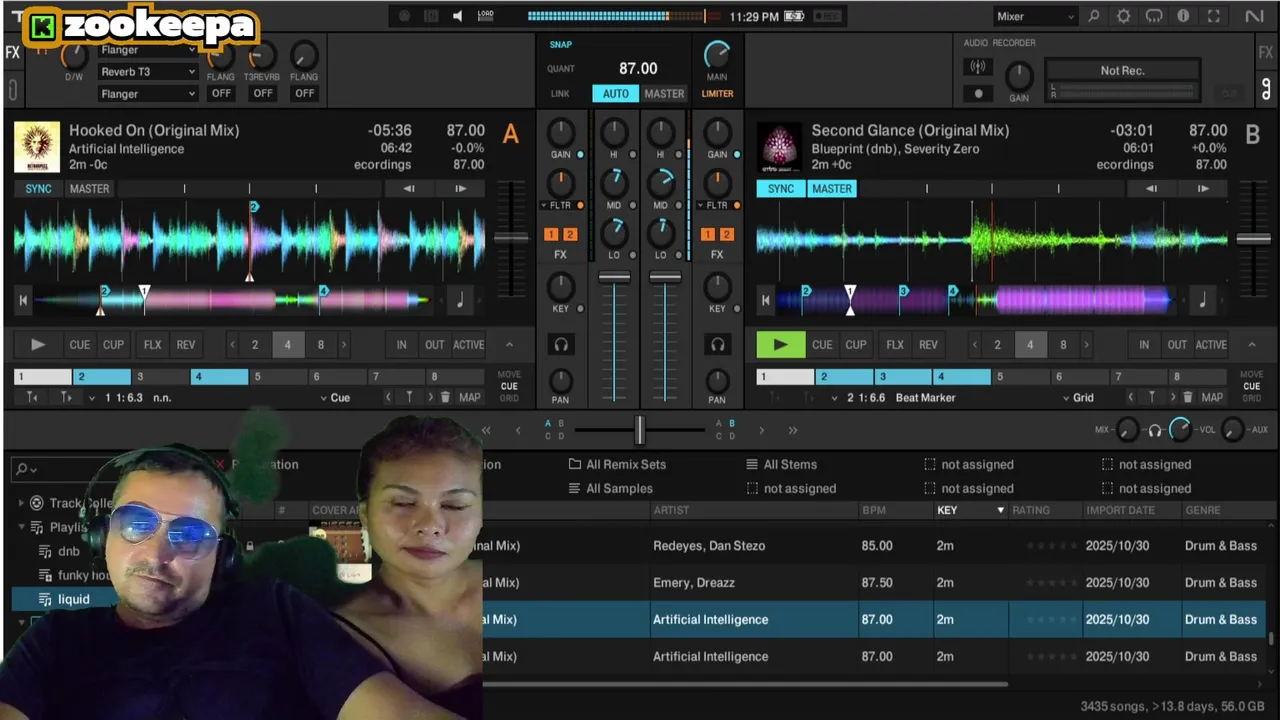Open the KEY column sort arrow
The image size is (1280, 720).
[1000, 510]
